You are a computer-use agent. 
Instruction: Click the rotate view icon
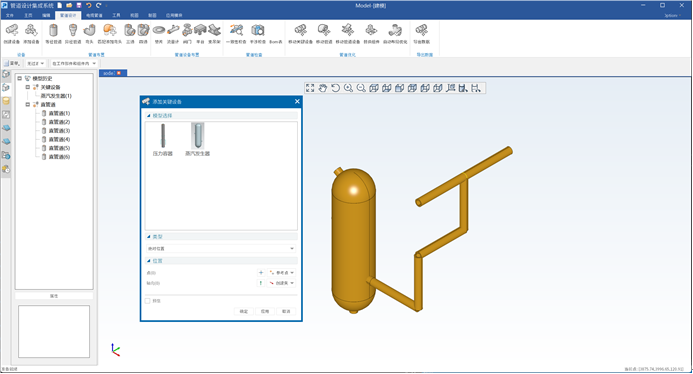pos(335,88)
